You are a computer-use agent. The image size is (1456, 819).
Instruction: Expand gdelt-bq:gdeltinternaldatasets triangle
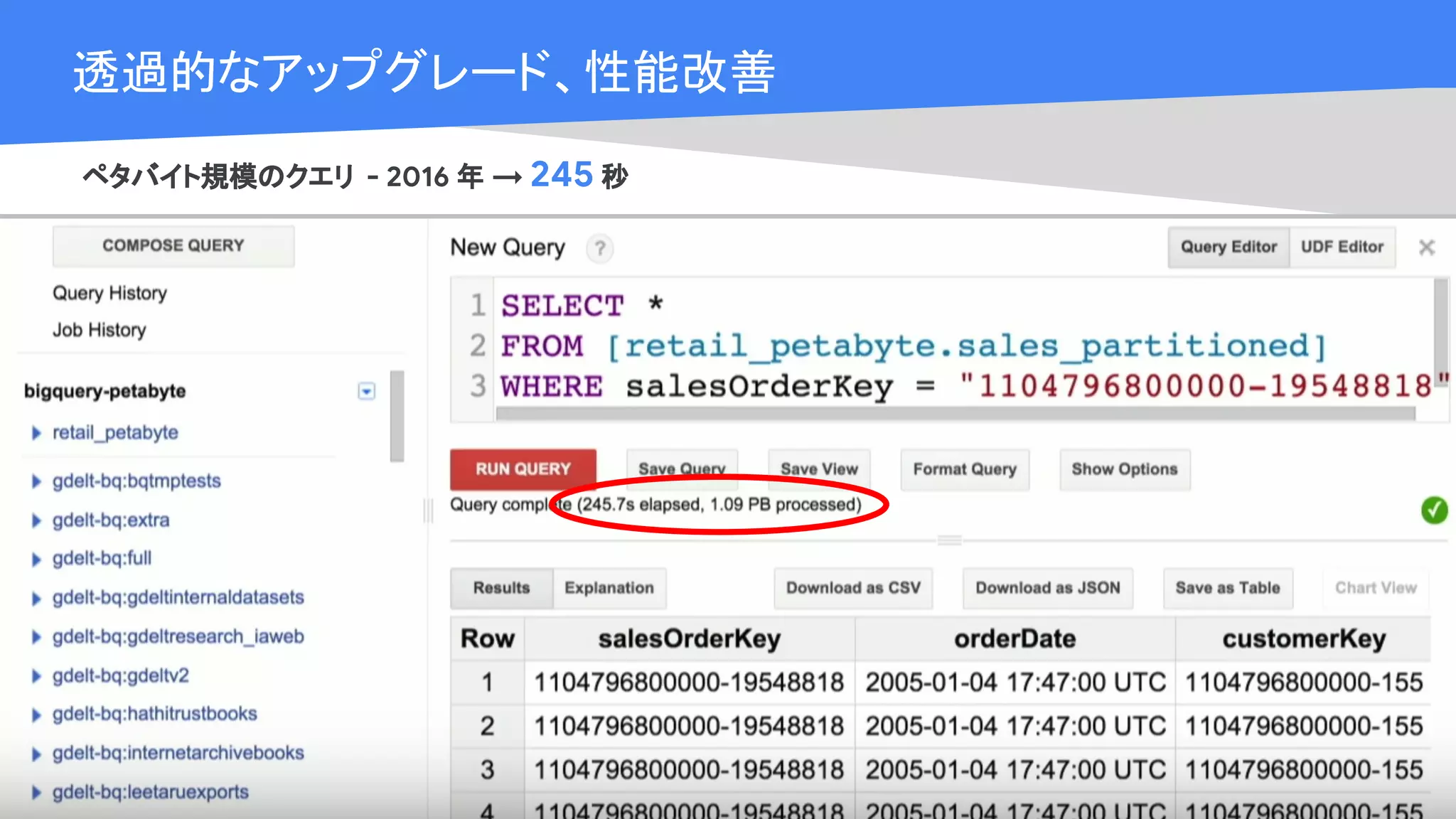click(x=36, y=598)
